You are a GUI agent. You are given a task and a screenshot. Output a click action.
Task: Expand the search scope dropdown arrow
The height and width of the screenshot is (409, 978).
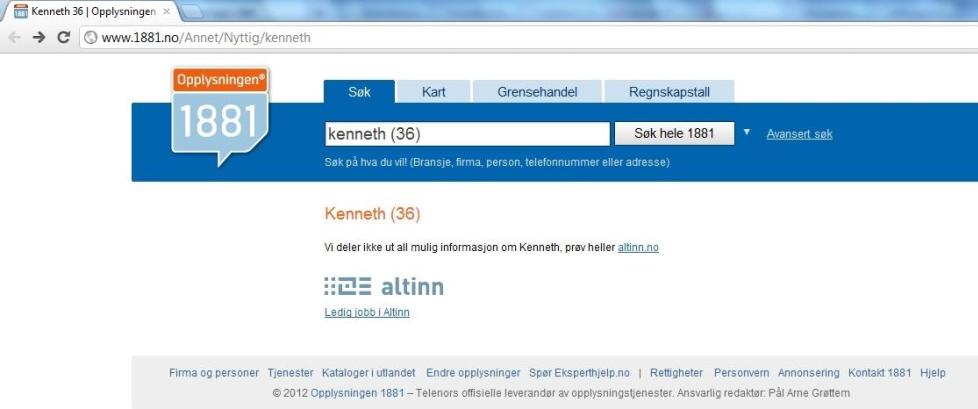pos(747,132)
